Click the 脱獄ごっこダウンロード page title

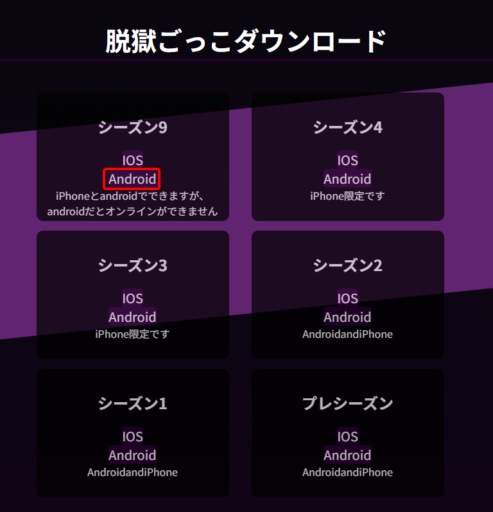246,41
